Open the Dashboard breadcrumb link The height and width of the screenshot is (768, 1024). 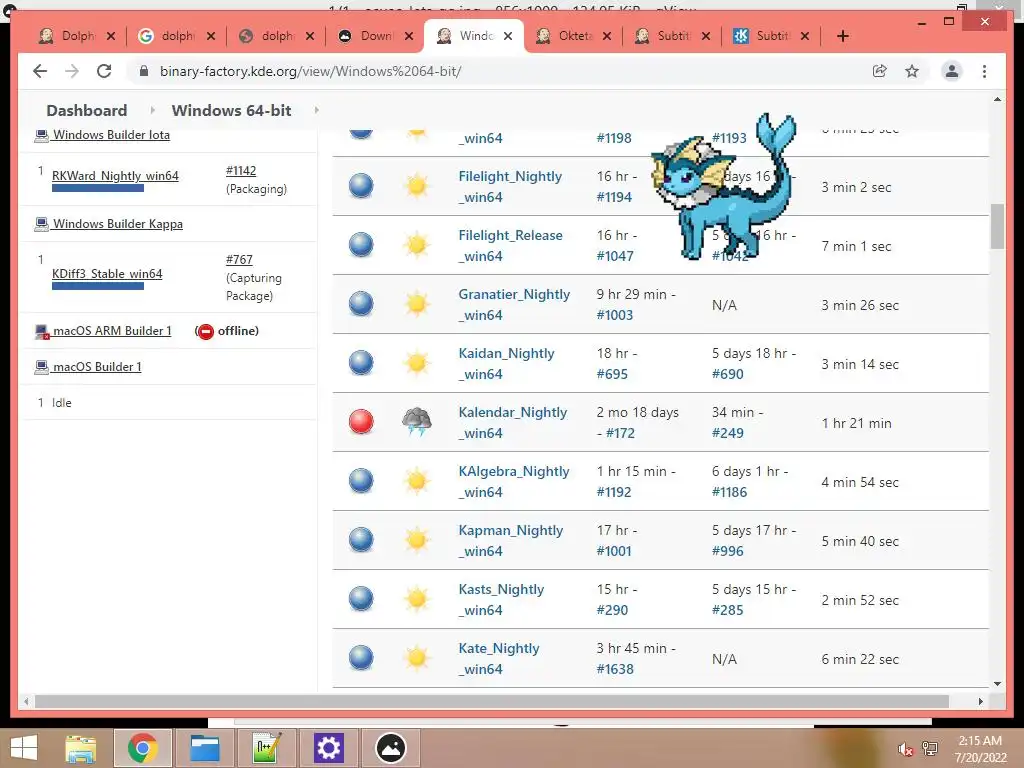tap(87, 110)
